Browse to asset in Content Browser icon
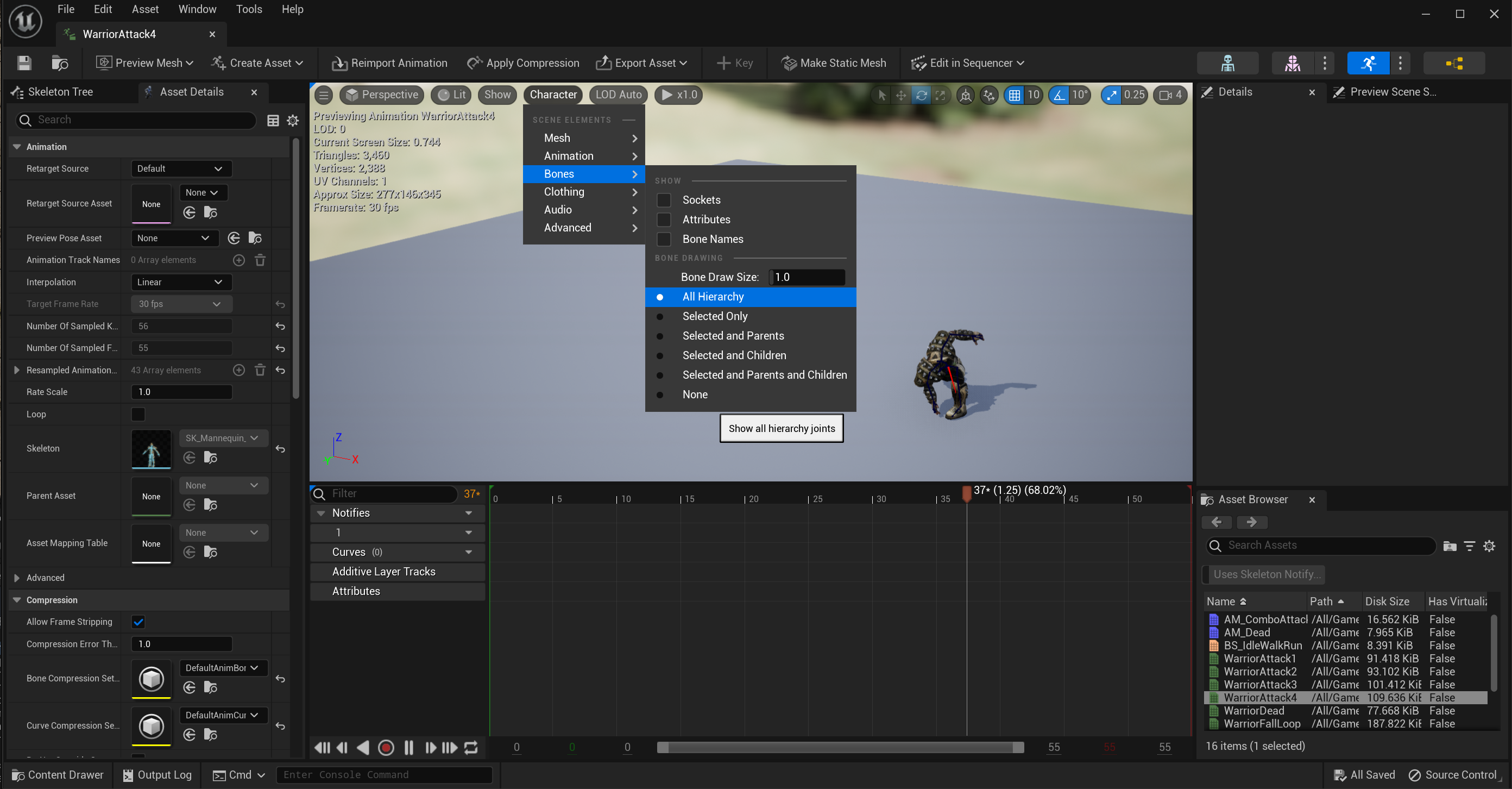Image resolution: width=1512 pixels, height=789 pixels. pos(59,63)
